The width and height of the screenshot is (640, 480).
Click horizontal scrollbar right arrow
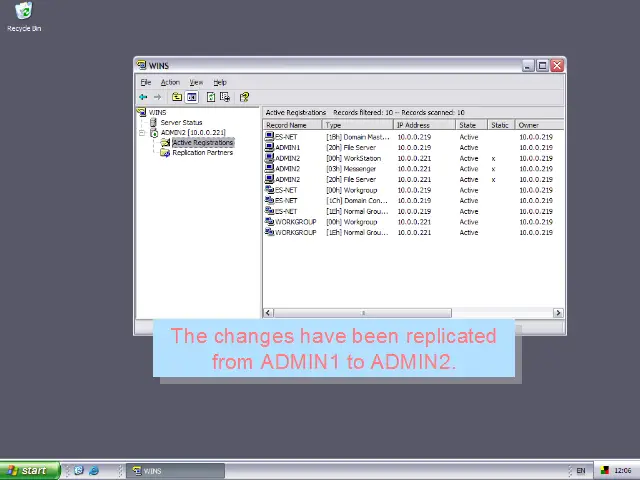point(558,313)
